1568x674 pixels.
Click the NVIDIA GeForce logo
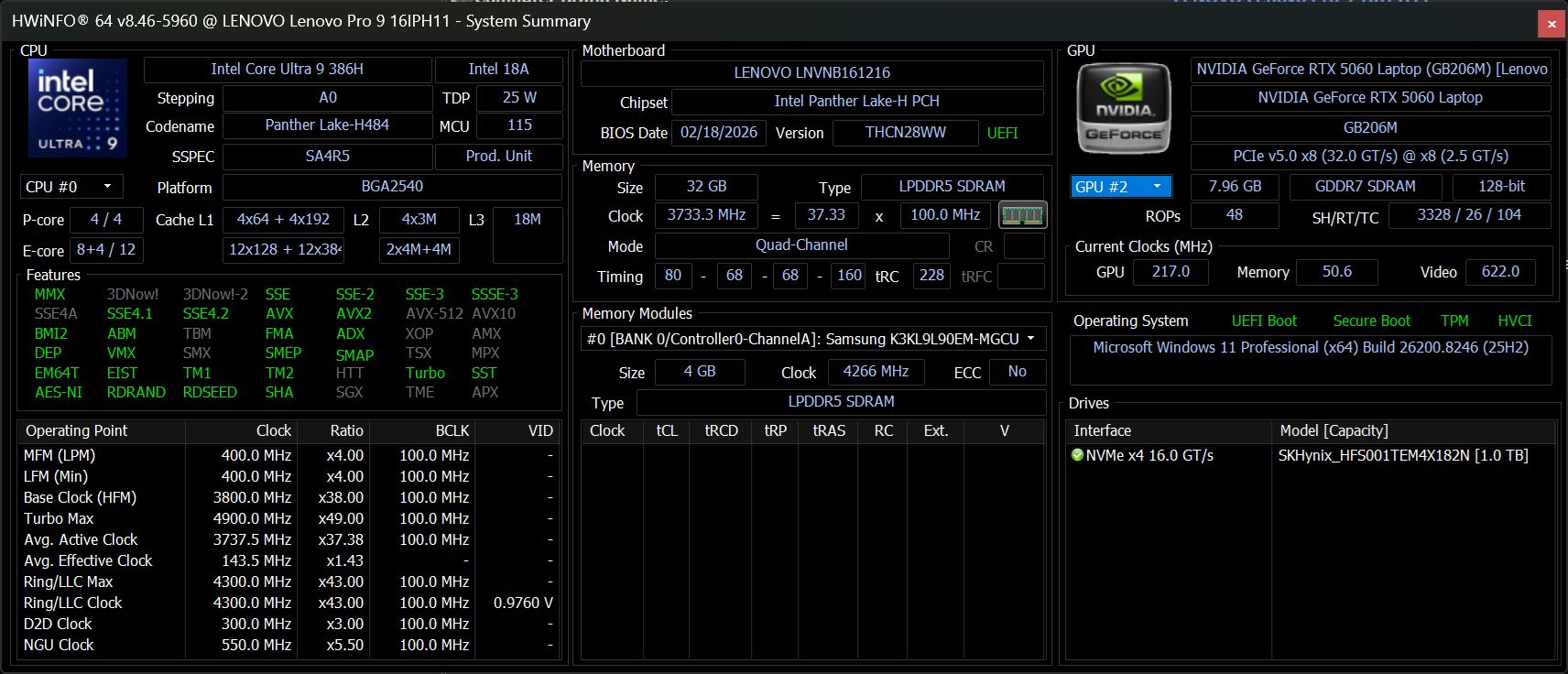pyautogui.click(x=1124, y=109)
